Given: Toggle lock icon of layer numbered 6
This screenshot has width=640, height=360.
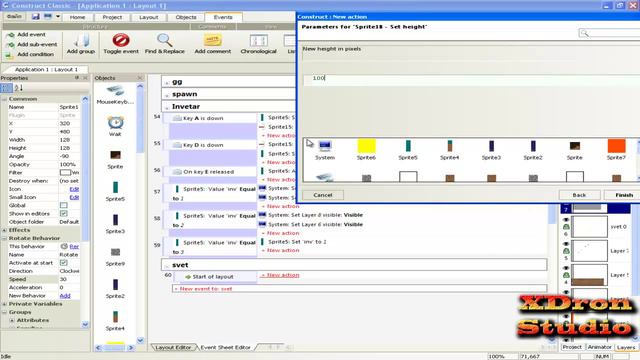Looking at the screenshot, I should coord(566,227).
